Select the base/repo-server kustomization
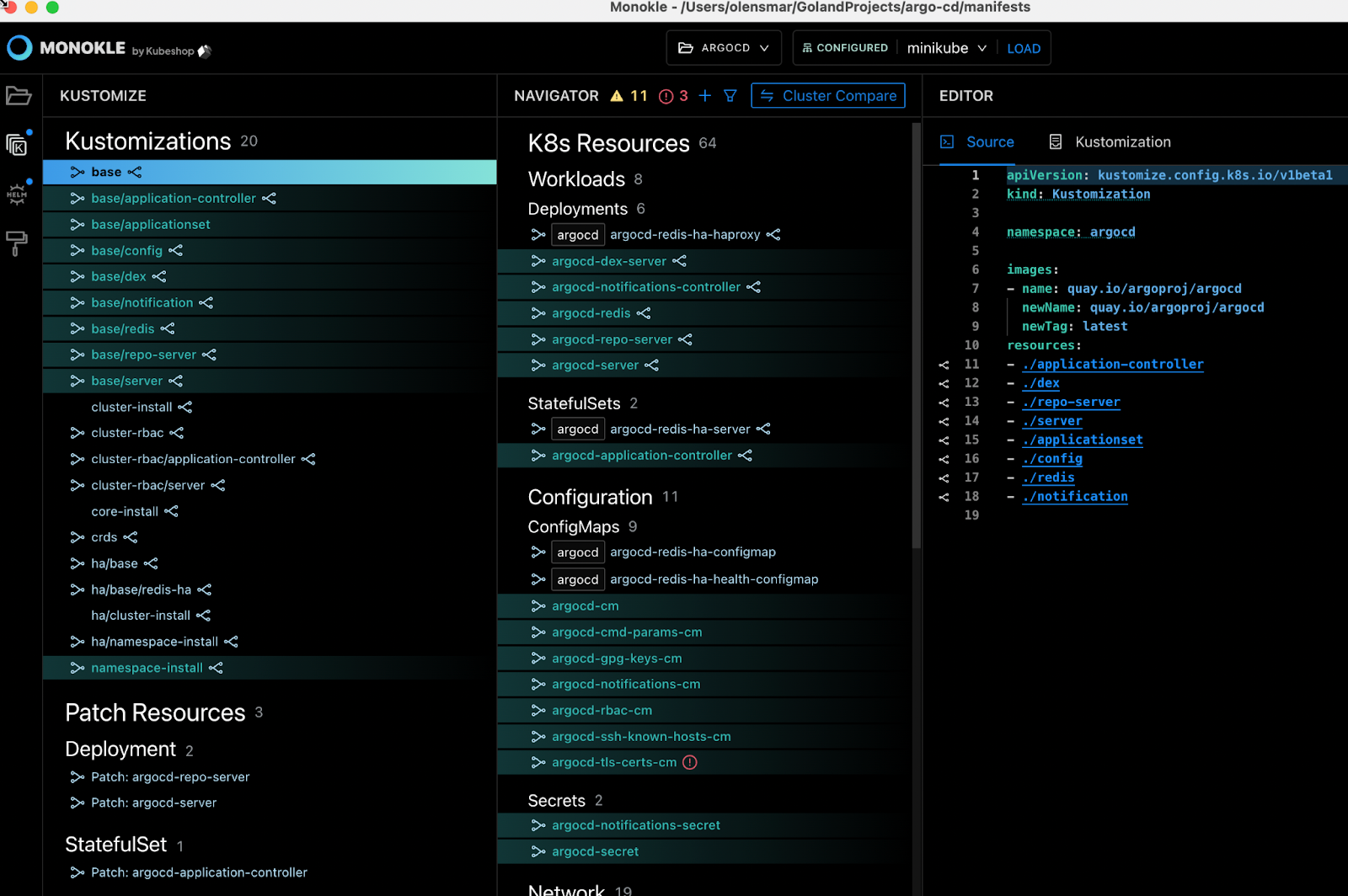 270,355
